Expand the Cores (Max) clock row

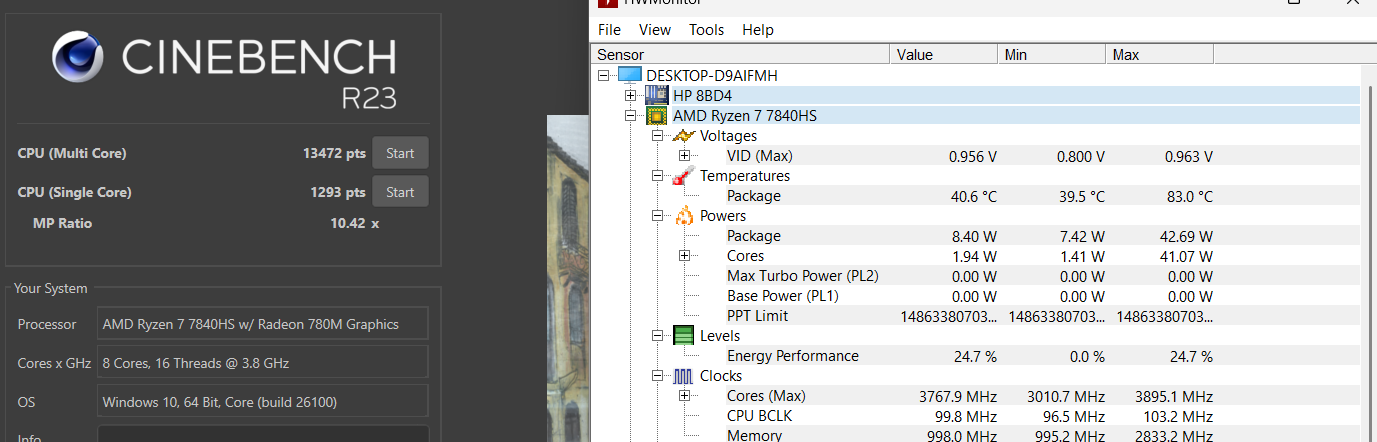684,396
